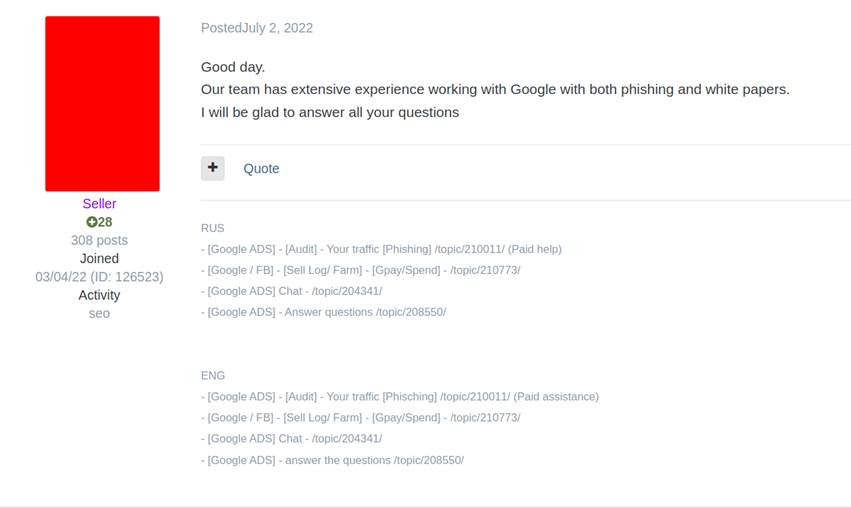Open RUS Sell Log/Farm topic line
The height and width of the screenshot is (508, 851).
(360, 270)
